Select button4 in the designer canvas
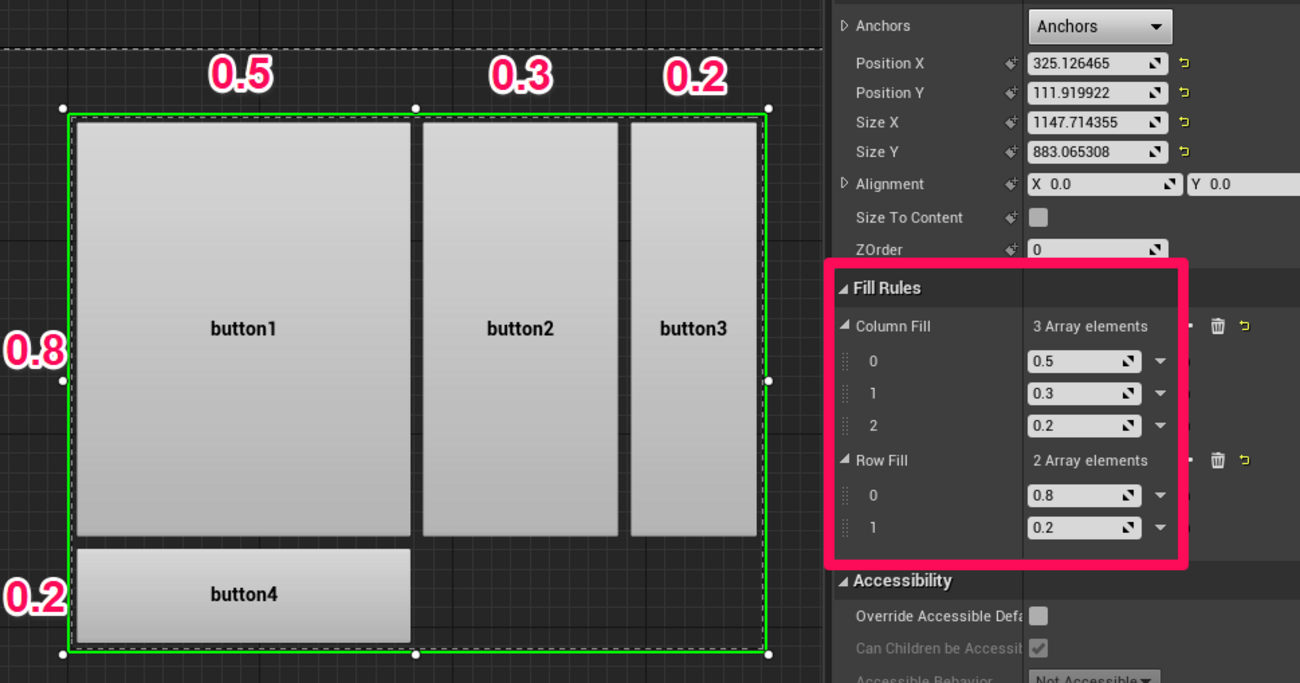 (244, 594)
